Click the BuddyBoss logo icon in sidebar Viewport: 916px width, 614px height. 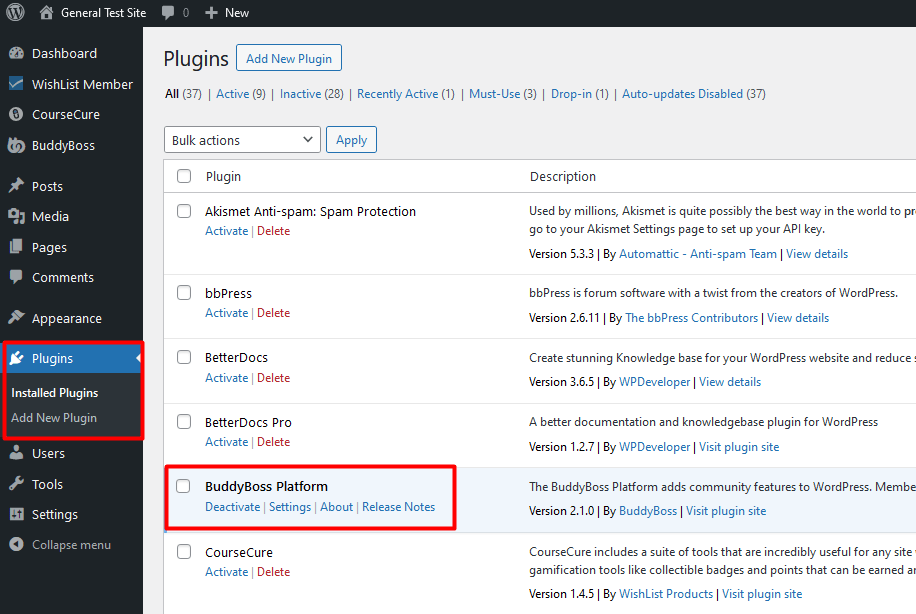point(16,145)
